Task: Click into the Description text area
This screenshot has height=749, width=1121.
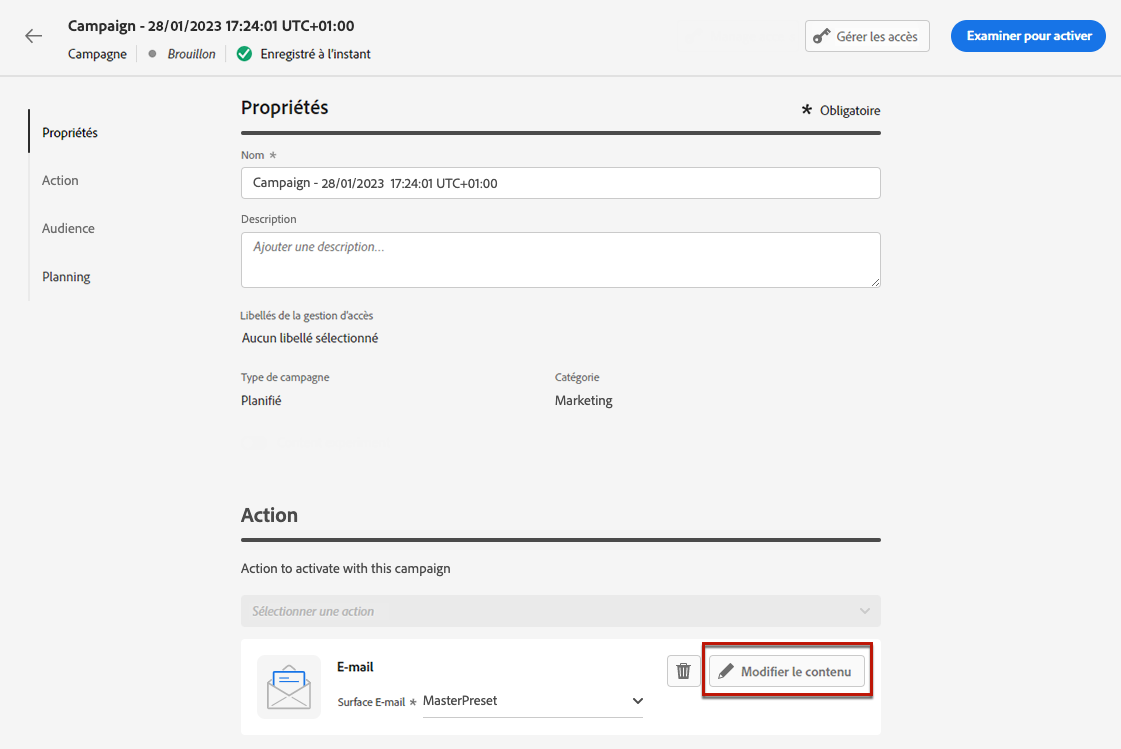Action: tap(560, 260)
